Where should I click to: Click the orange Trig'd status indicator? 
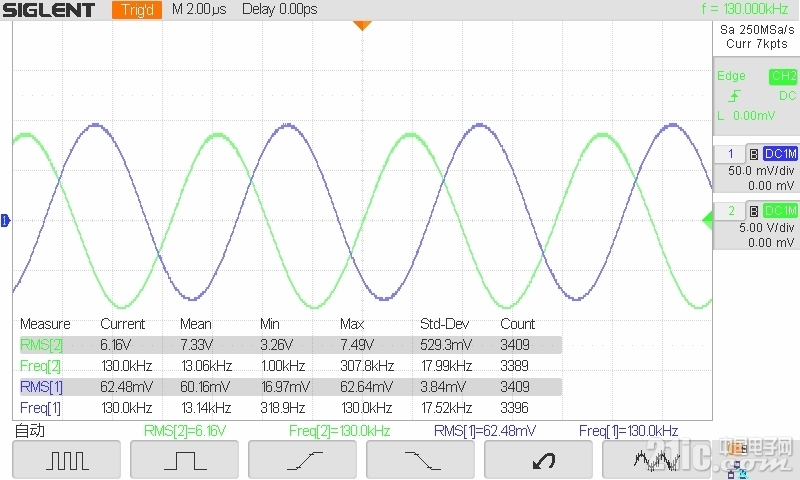click(x=137, y=10)
